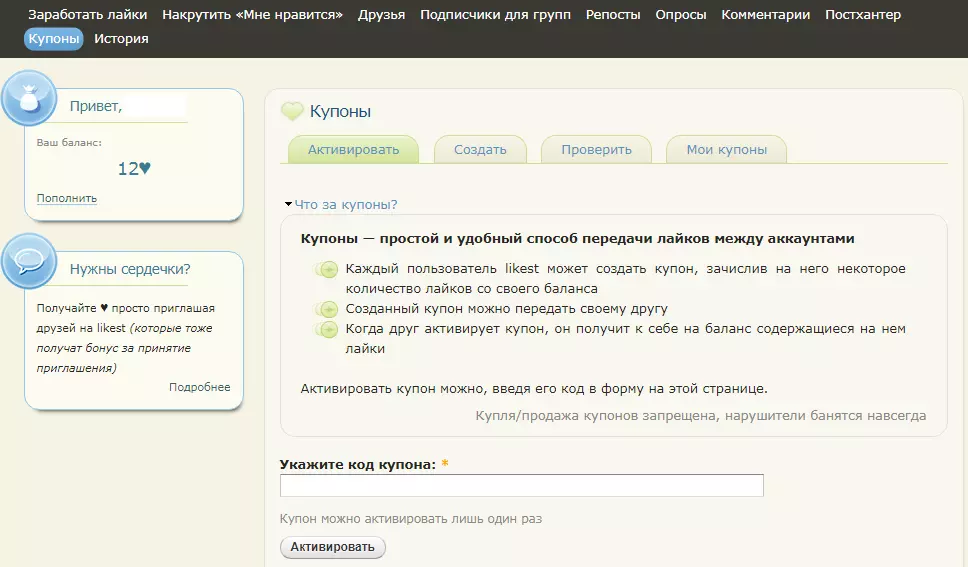Click the bullet icon beside Созданный купон

[327, 309]
